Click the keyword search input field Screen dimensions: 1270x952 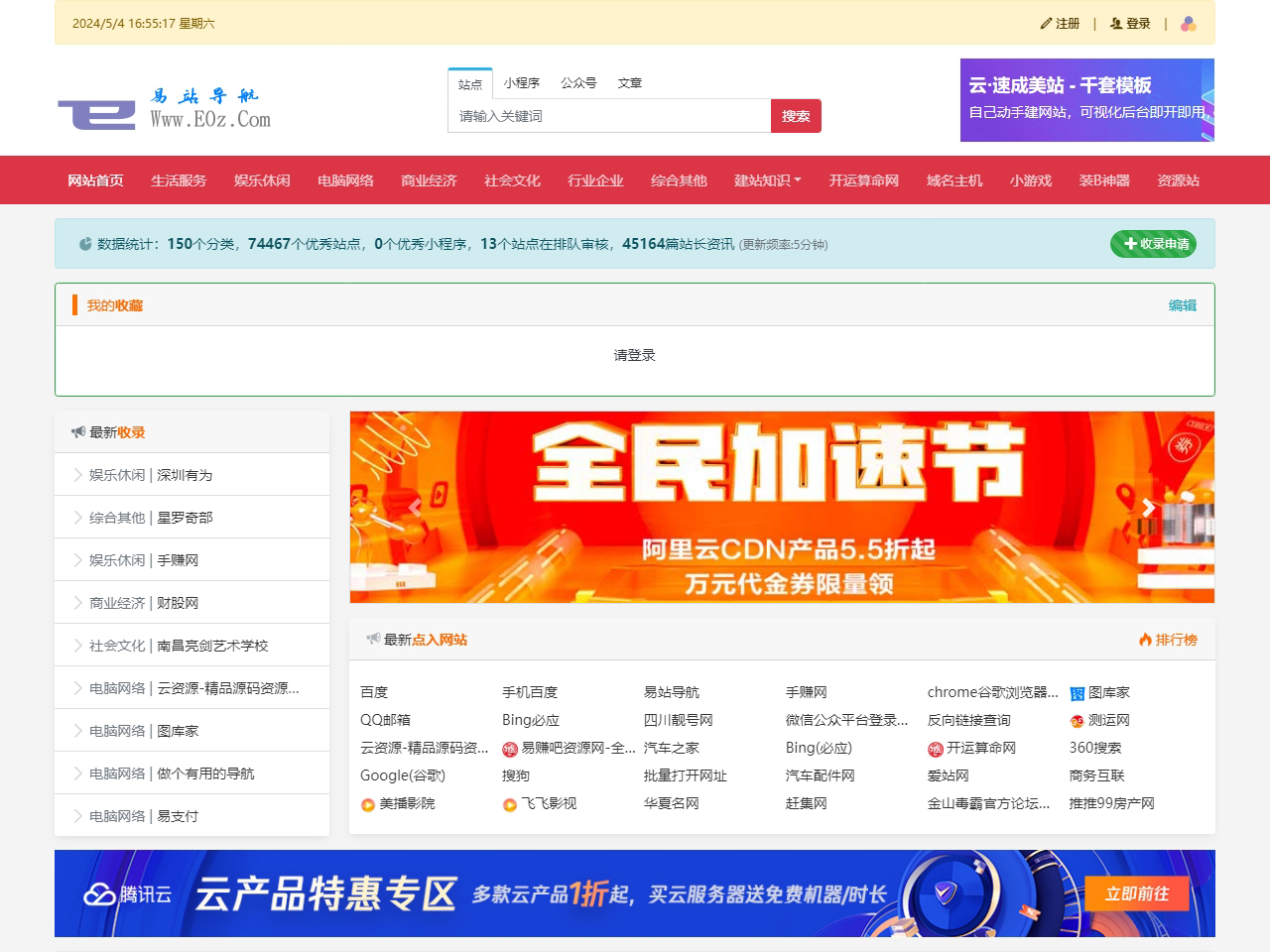pos(609,116)
